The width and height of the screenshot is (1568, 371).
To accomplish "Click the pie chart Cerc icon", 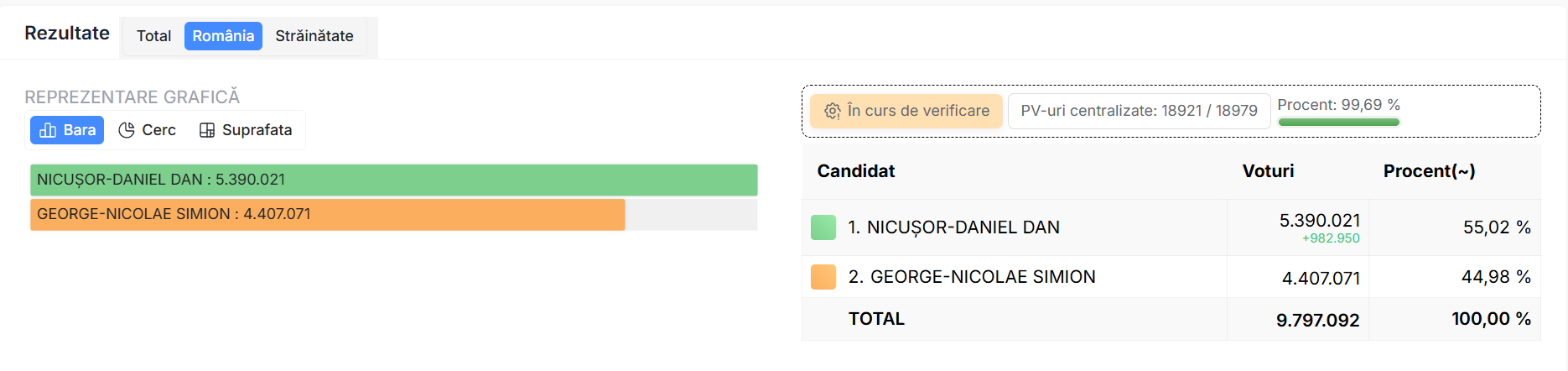I will [127, 130].
